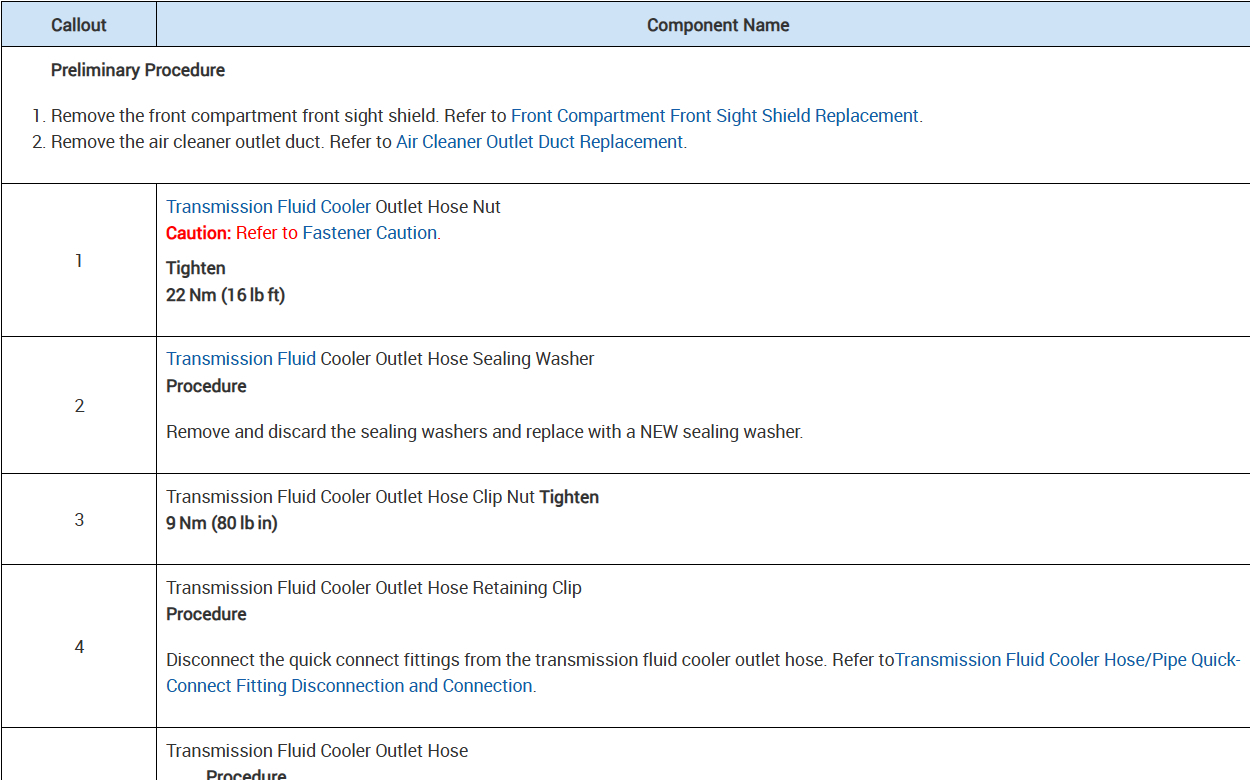Select the Preliminary Procedure heading
1250x780 pixels.
[x=138, y=70]
